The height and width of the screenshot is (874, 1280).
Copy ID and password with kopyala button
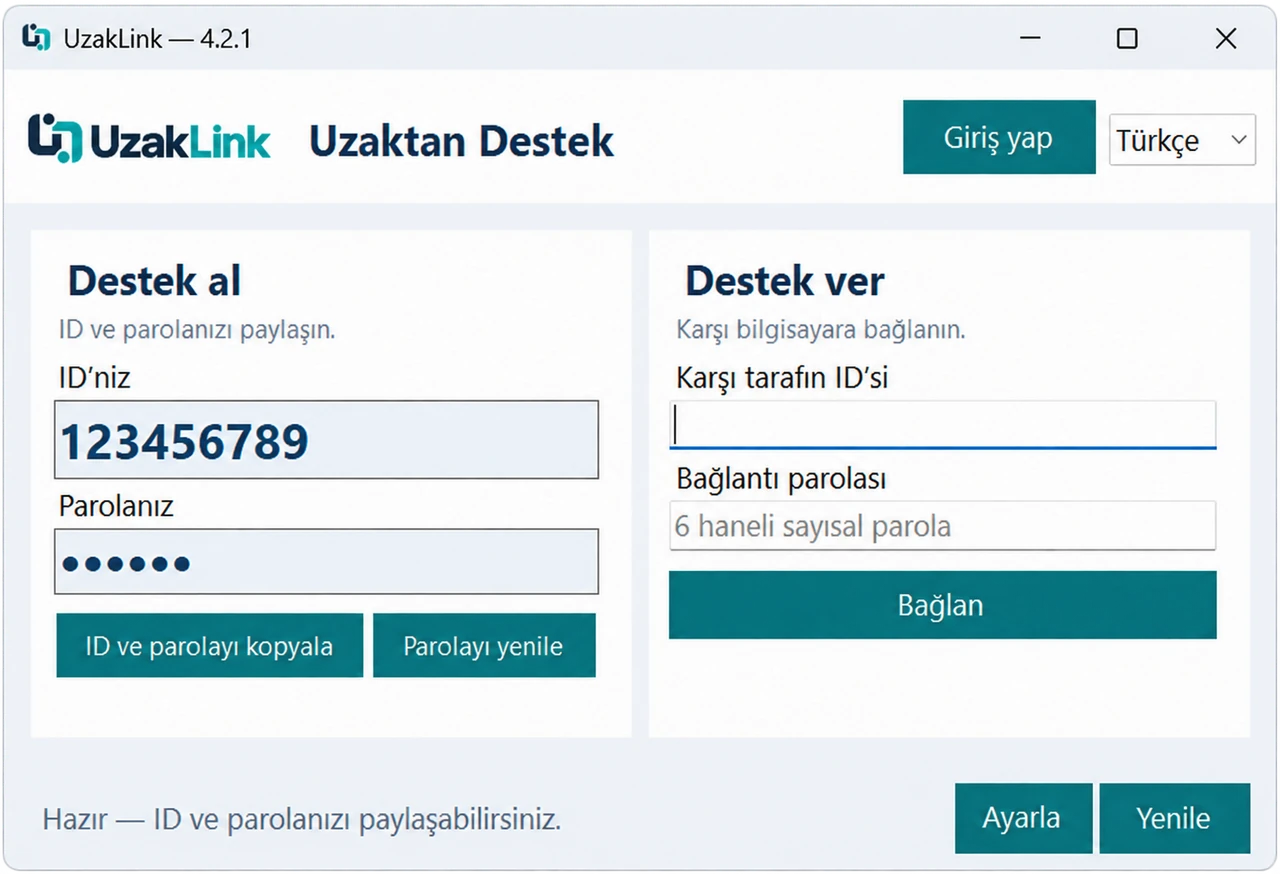coord(209,646)
